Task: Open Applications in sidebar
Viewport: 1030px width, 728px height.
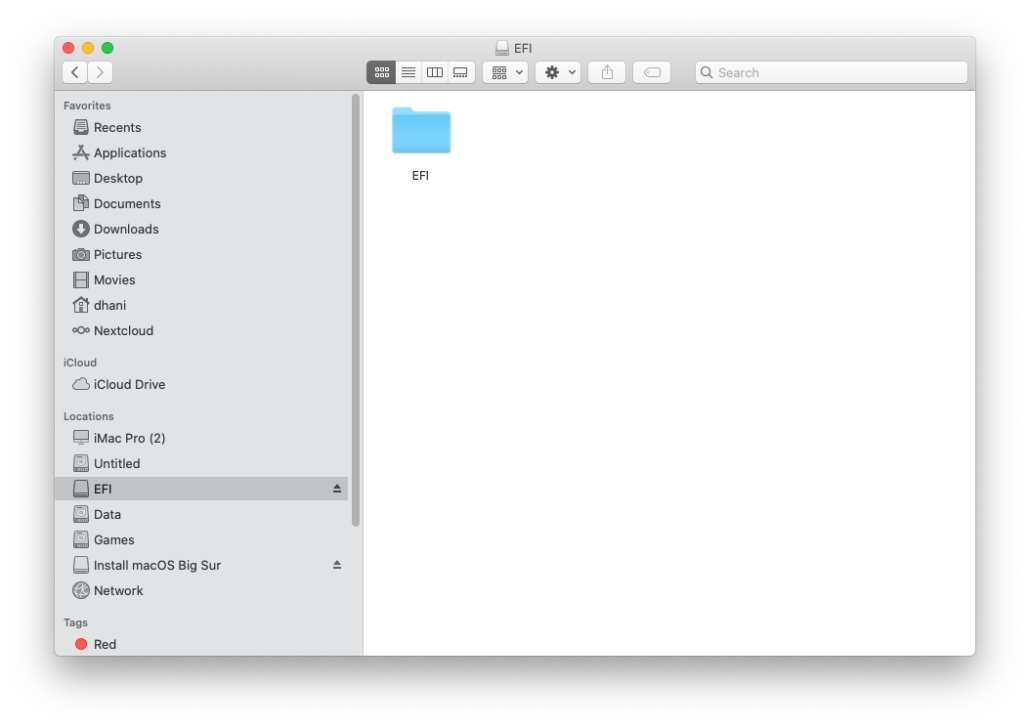Action: pos(129,153)
